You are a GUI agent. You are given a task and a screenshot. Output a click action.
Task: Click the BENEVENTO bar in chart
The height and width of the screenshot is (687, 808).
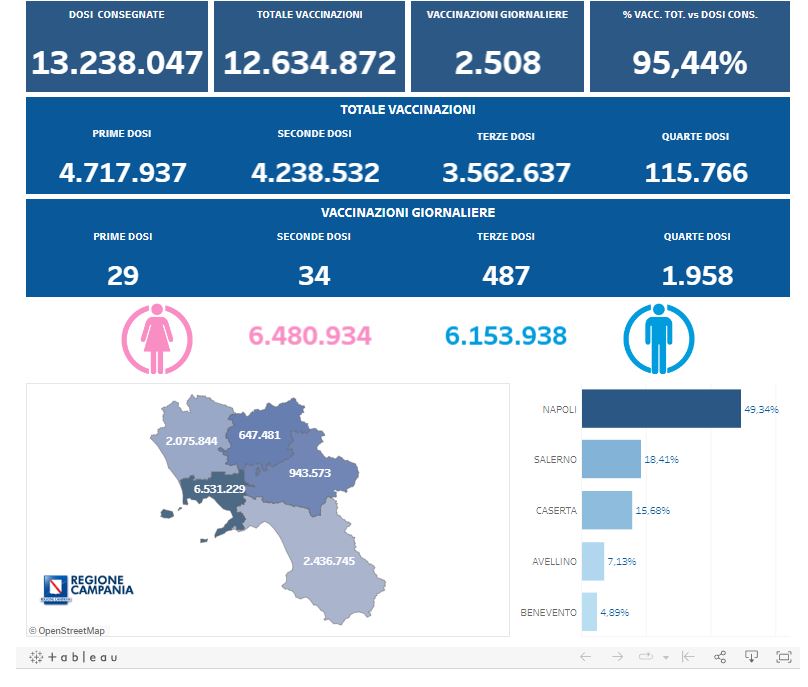tap(589, 612)
